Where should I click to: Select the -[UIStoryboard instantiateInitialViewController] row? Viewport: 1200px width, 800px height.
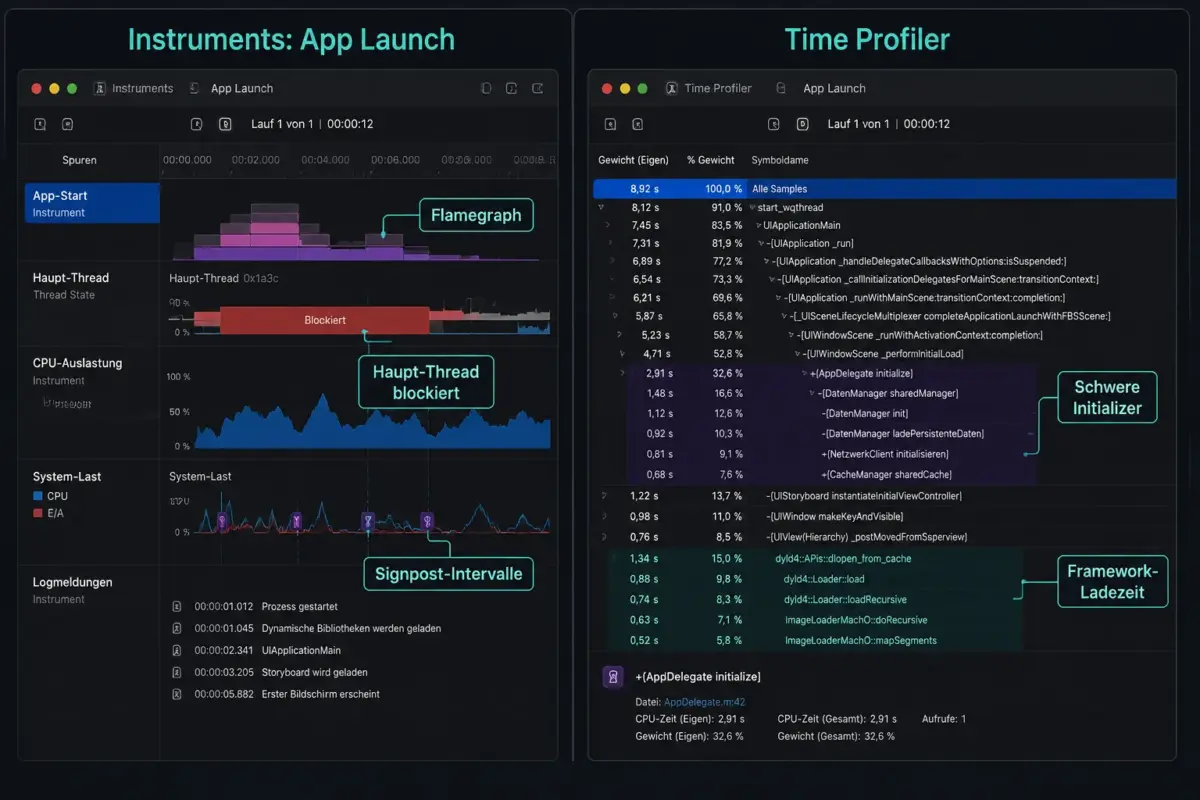point(883,496)
